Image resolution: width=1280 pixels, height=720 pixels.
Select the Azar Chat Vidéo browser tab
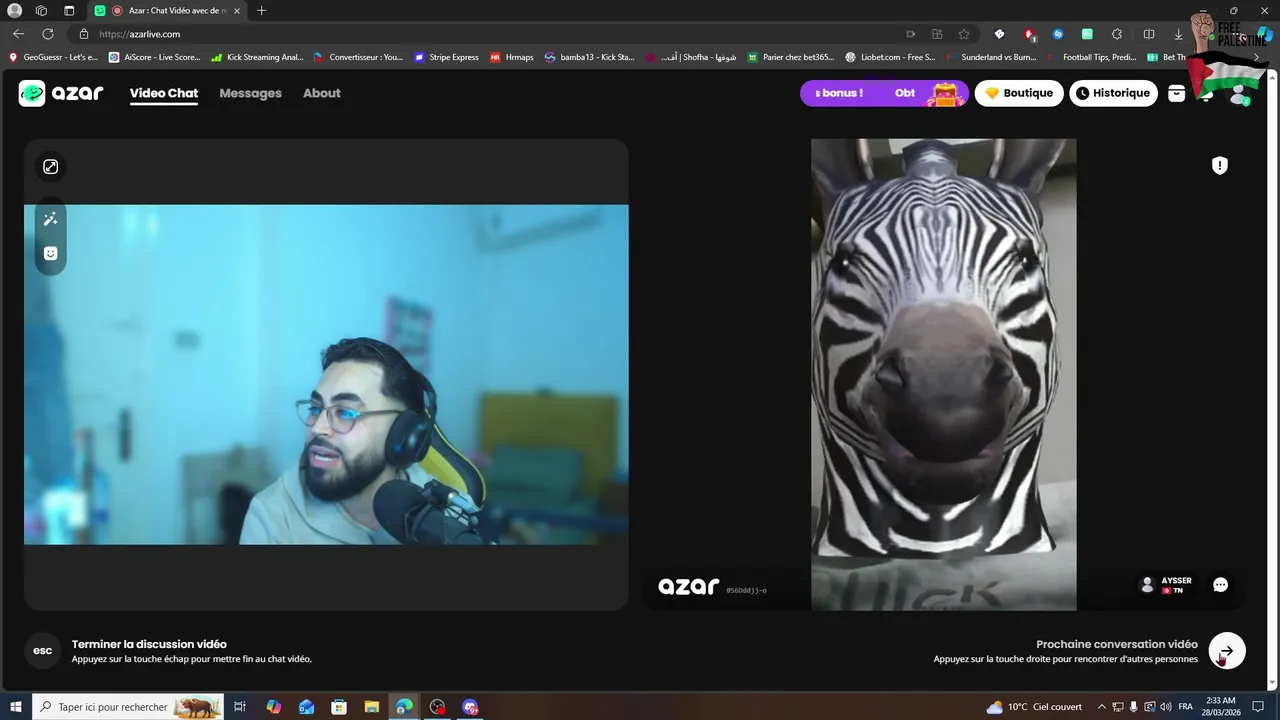click(x=167, y=11)
